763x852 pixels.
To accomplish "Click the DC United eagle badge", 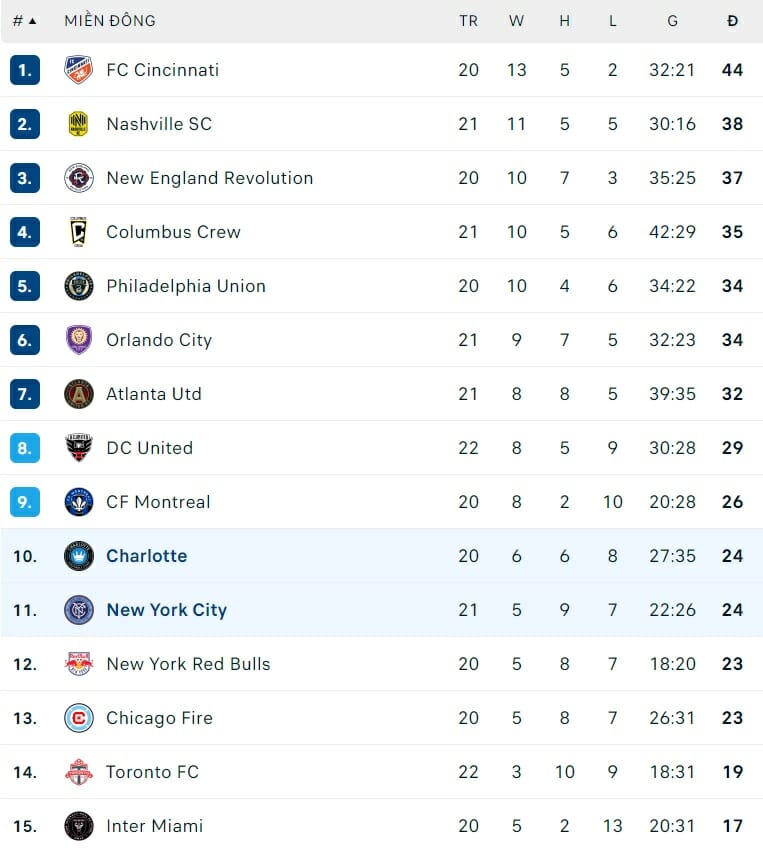I will coord(79,448).
